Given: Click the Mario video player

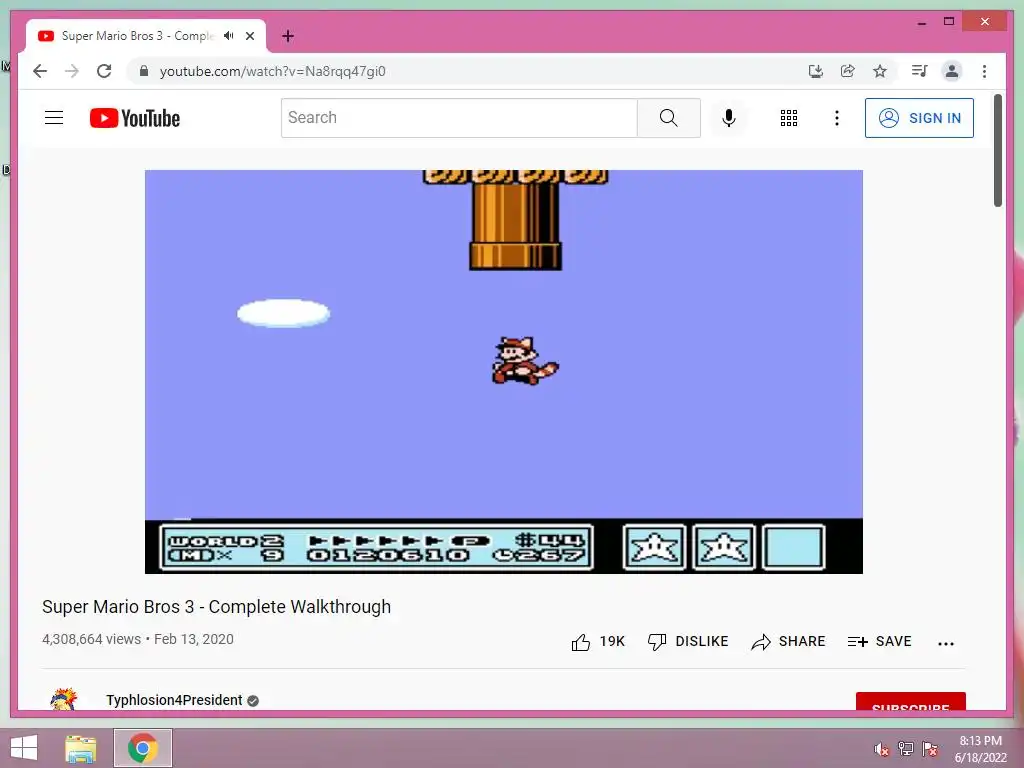Looking at the screenshot, I should click(504, 372).
